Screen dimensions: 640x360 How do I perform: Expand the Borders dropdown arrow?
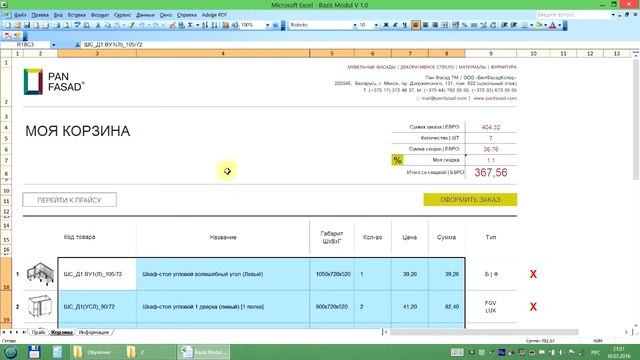tap(531, 25)
